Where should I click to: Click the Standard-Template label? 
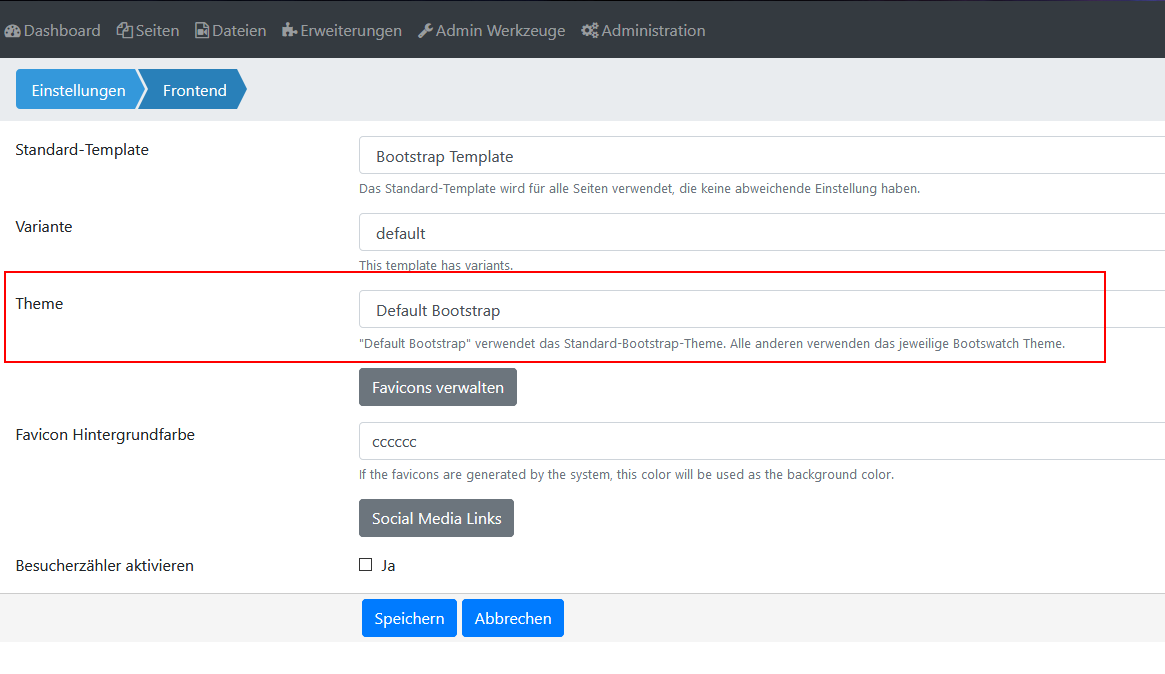[82, 149]
